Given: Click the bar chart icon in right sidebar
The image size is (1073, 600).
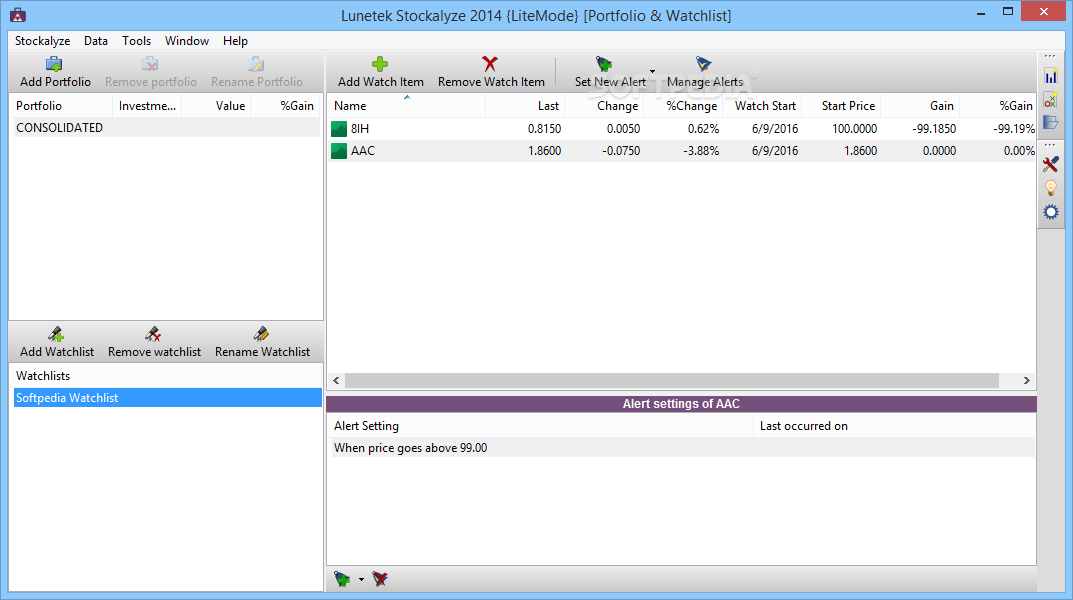Looking at the screenshot, I should (1051, 76).
